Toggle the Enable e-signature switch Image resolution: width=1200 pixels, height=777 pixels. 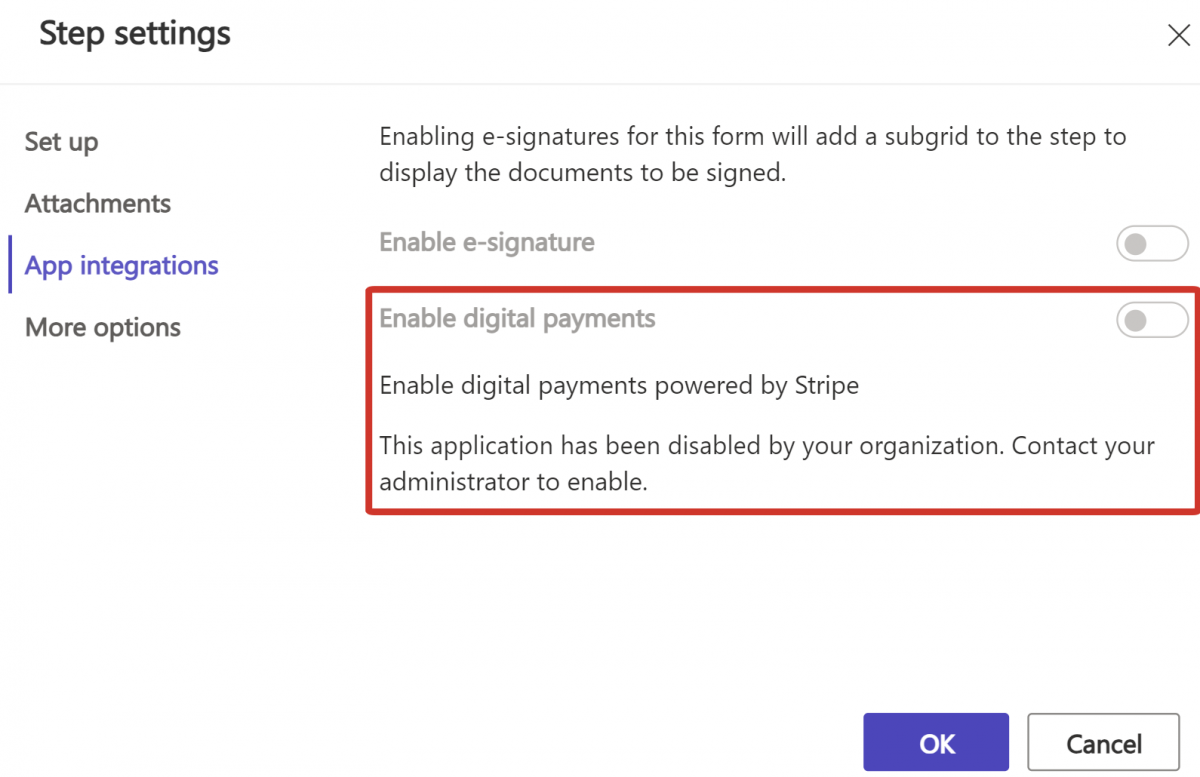coord(1152,243)
